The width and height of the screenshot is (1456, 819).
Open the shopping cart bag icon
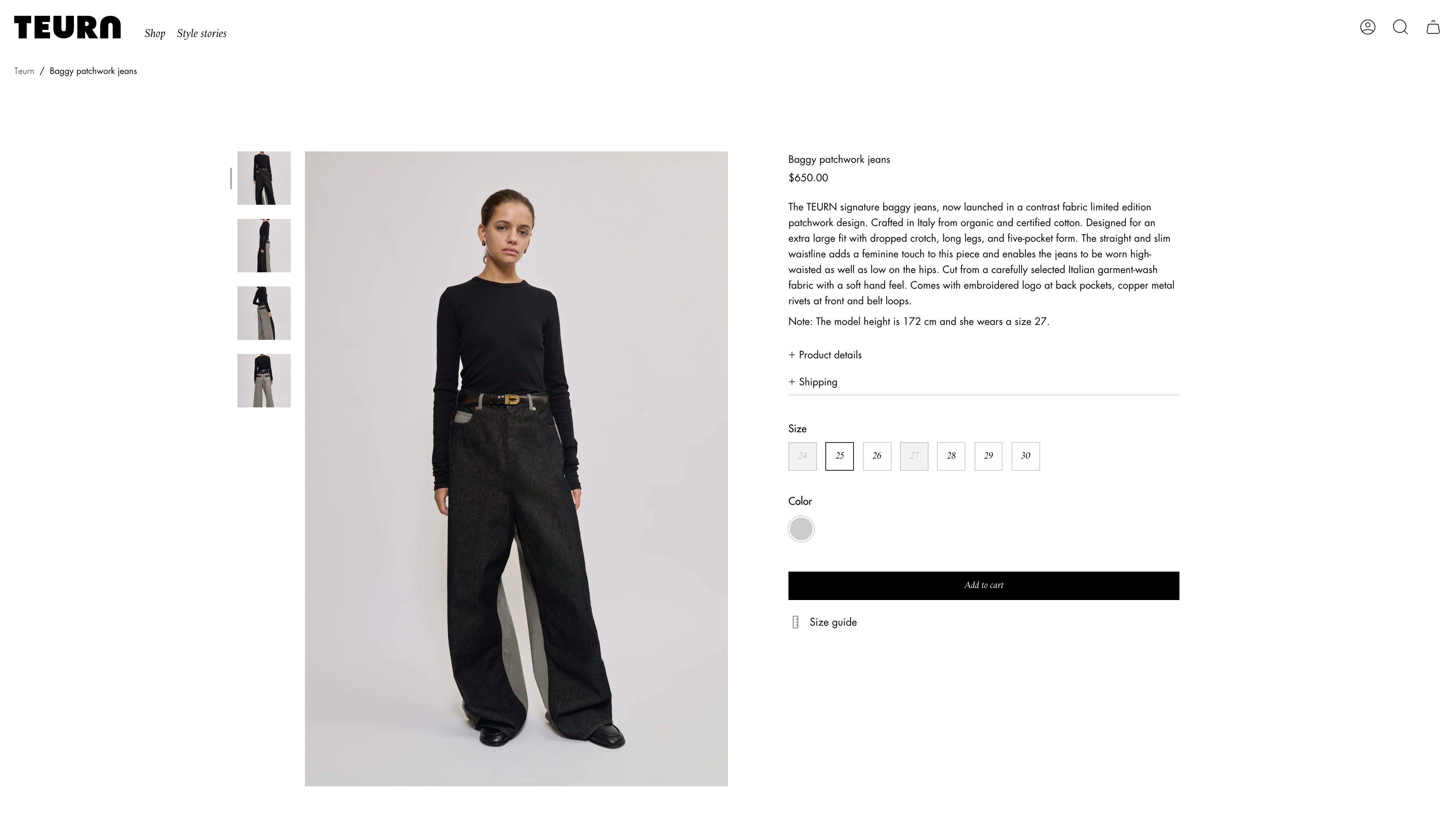(x=1433, y=27)
